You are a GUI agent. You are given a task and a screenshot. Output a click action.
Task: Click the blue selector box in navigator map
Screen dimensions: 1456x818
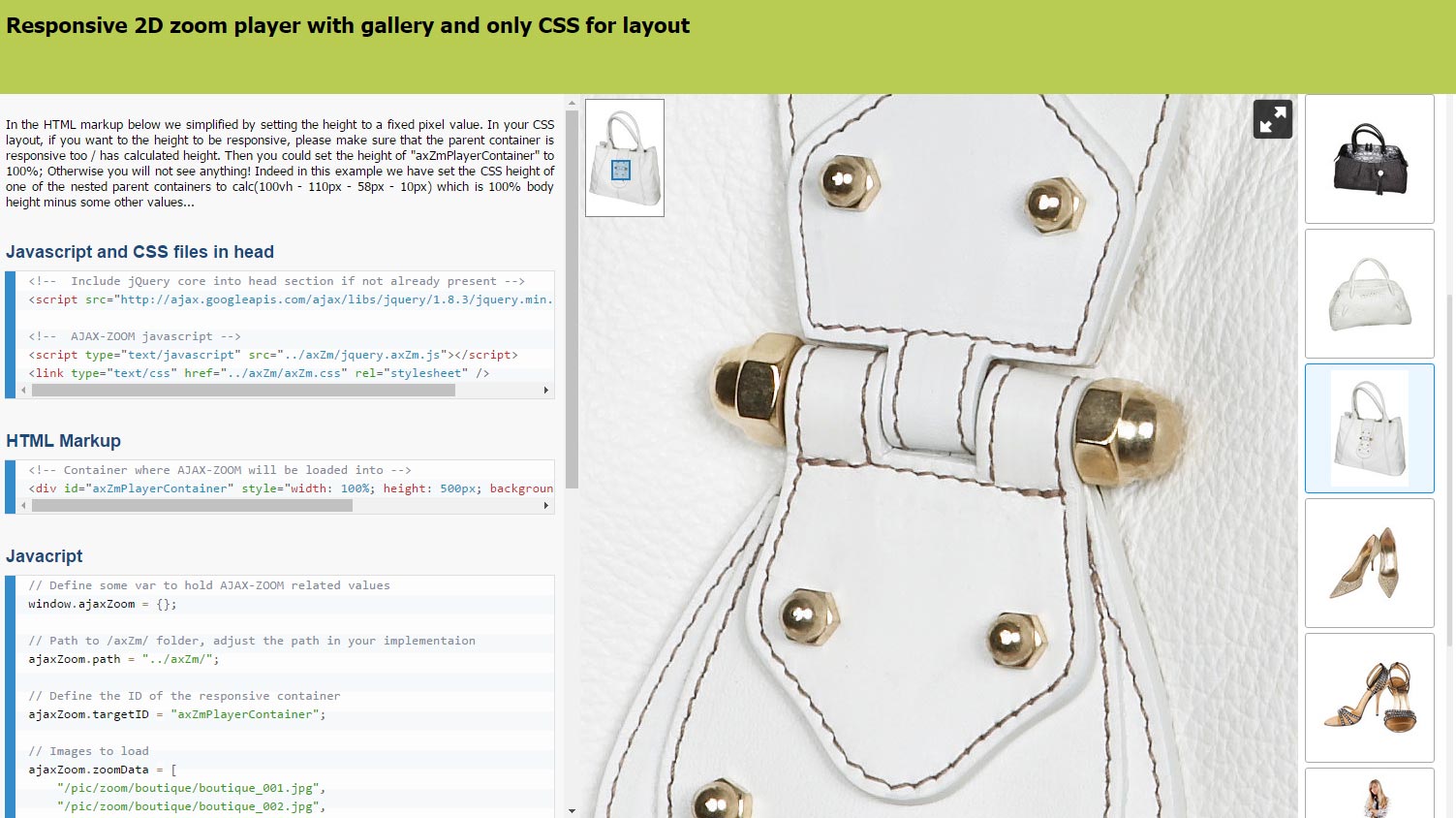pyautogui.click(x=621, y=171)
